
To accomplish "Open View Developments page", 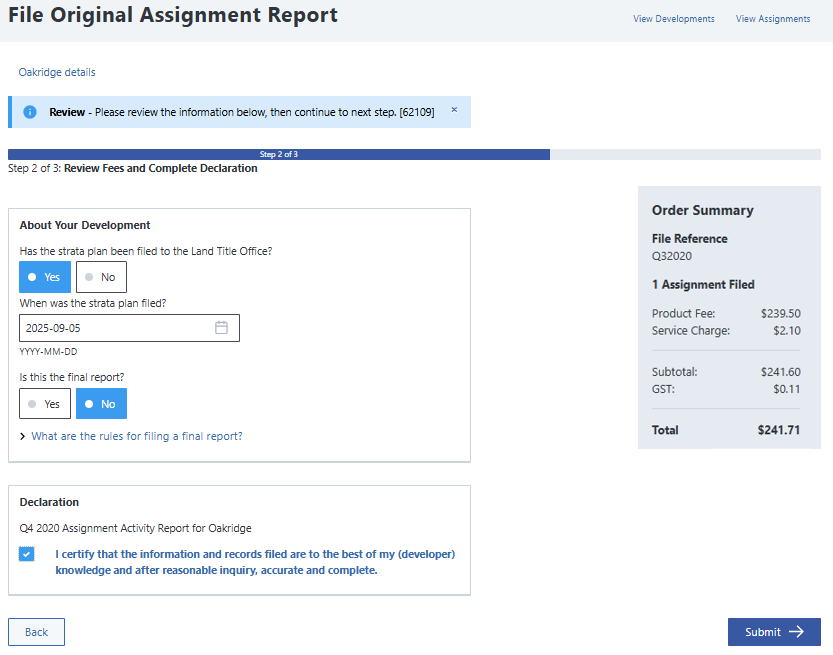I will click(673, 19).
